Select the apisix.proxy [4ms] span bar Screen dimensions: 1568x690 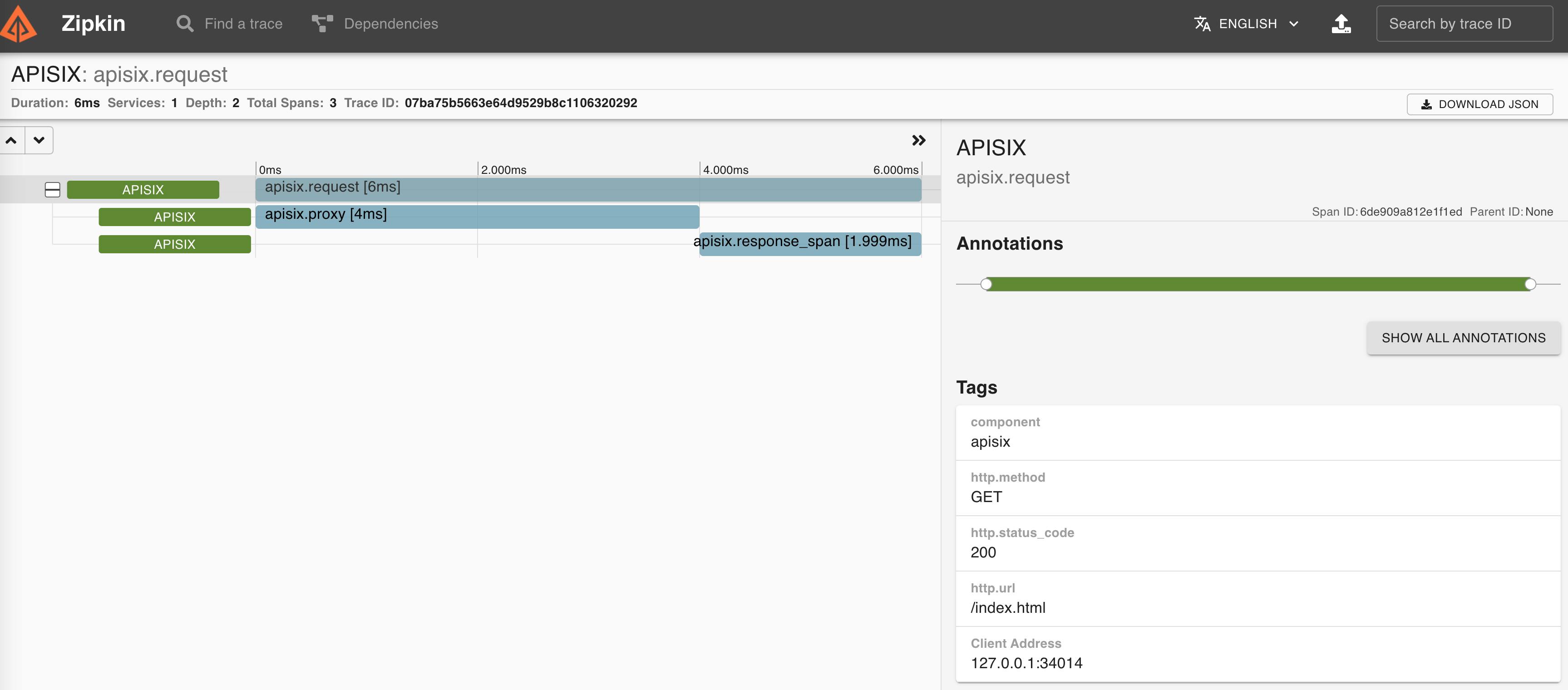point(477,217)
